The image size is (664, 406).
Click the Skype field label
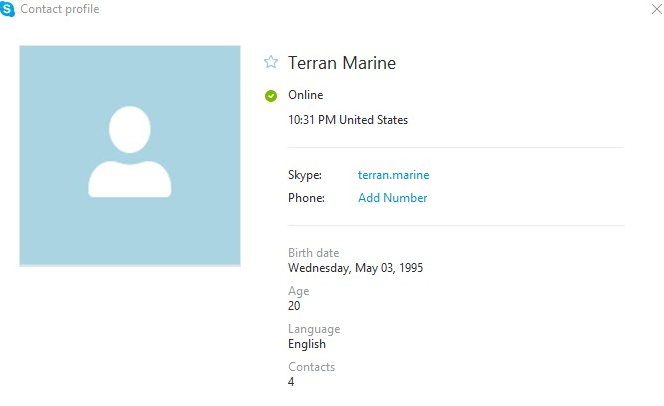(305, 175)
